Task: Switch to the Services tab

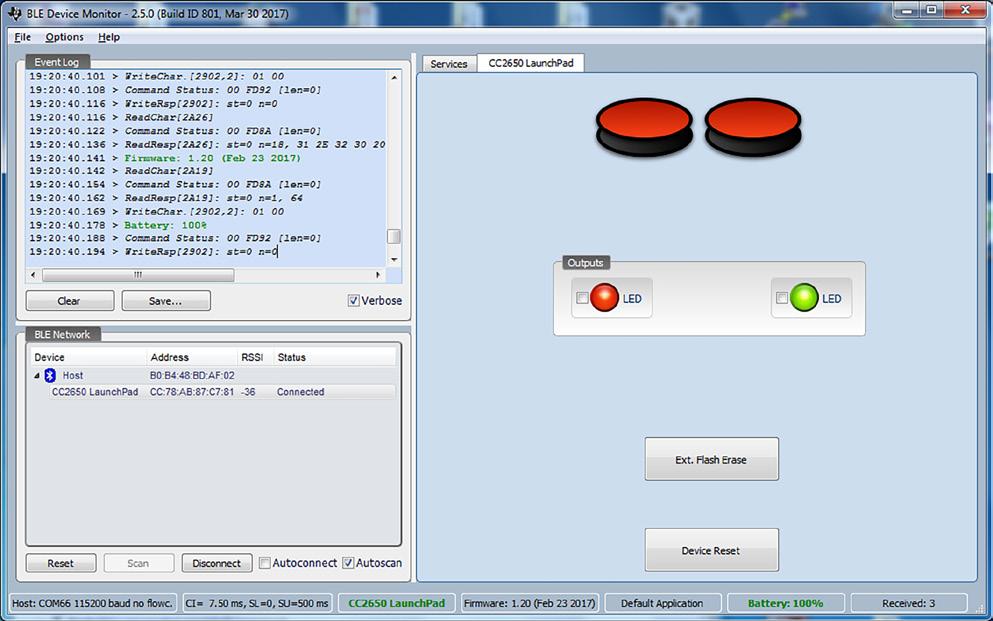Action: 449,64
